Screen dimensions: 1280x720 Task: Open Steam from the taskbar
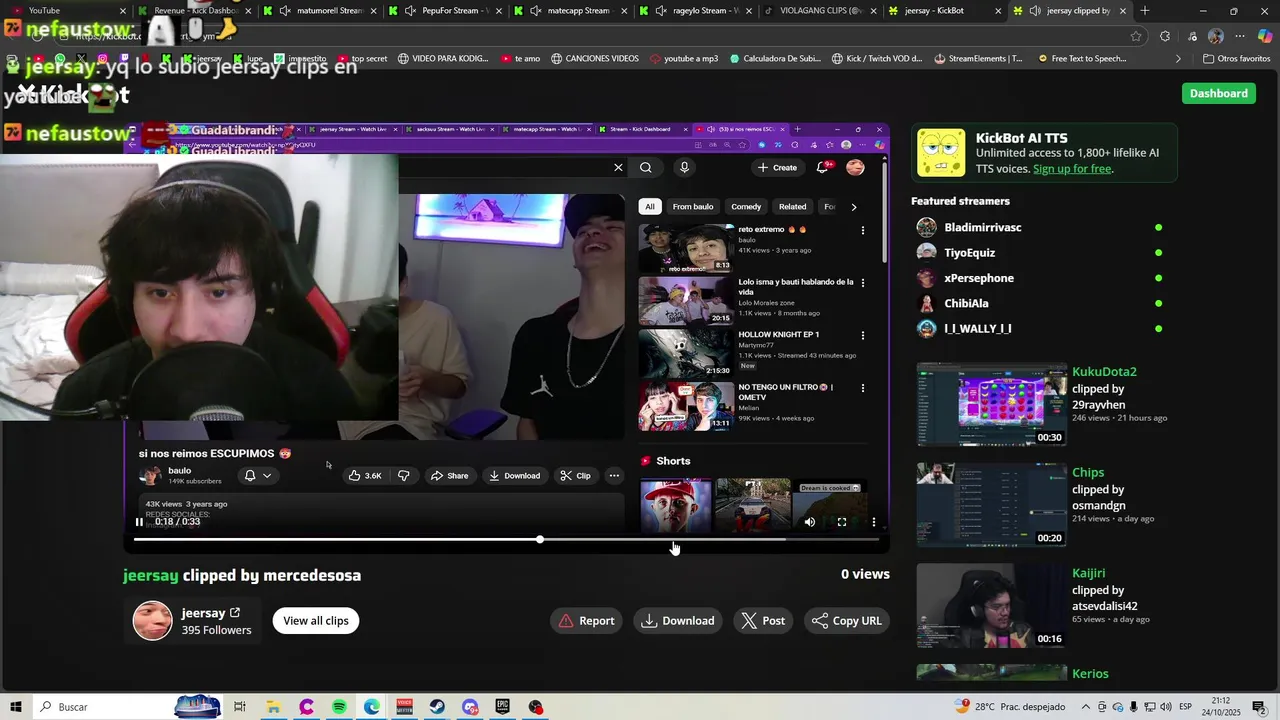point(437,707)
